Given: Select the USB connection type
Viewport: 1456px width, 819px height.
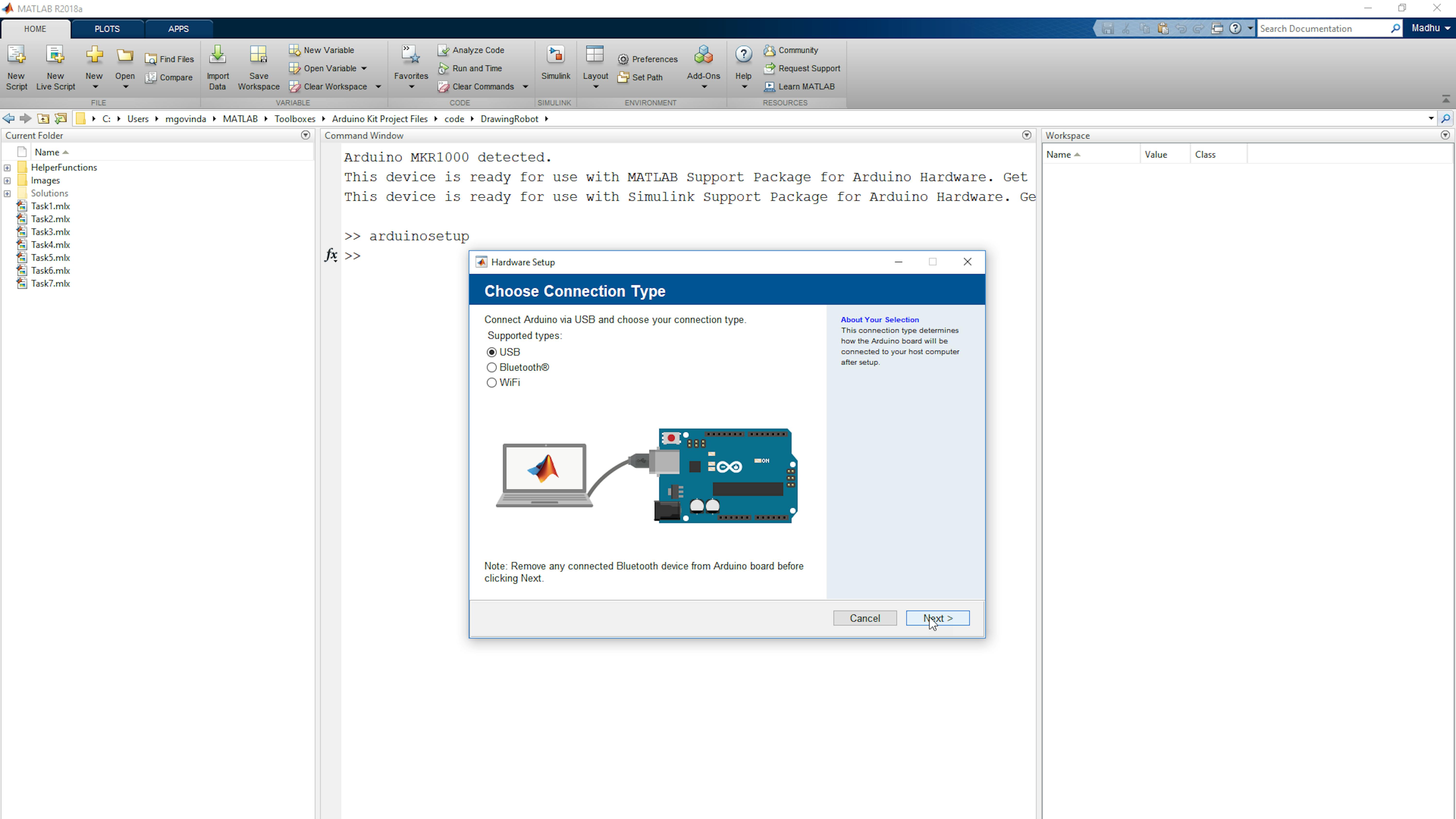Looking at the screenshot, I should [x=492, y=352].
